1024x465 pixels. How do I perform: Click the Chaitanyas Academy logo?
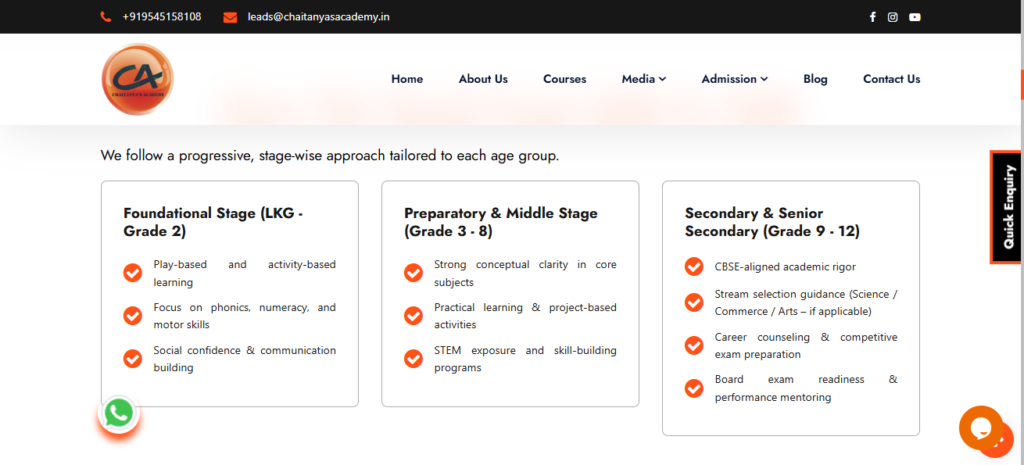(x=137, y=79)
